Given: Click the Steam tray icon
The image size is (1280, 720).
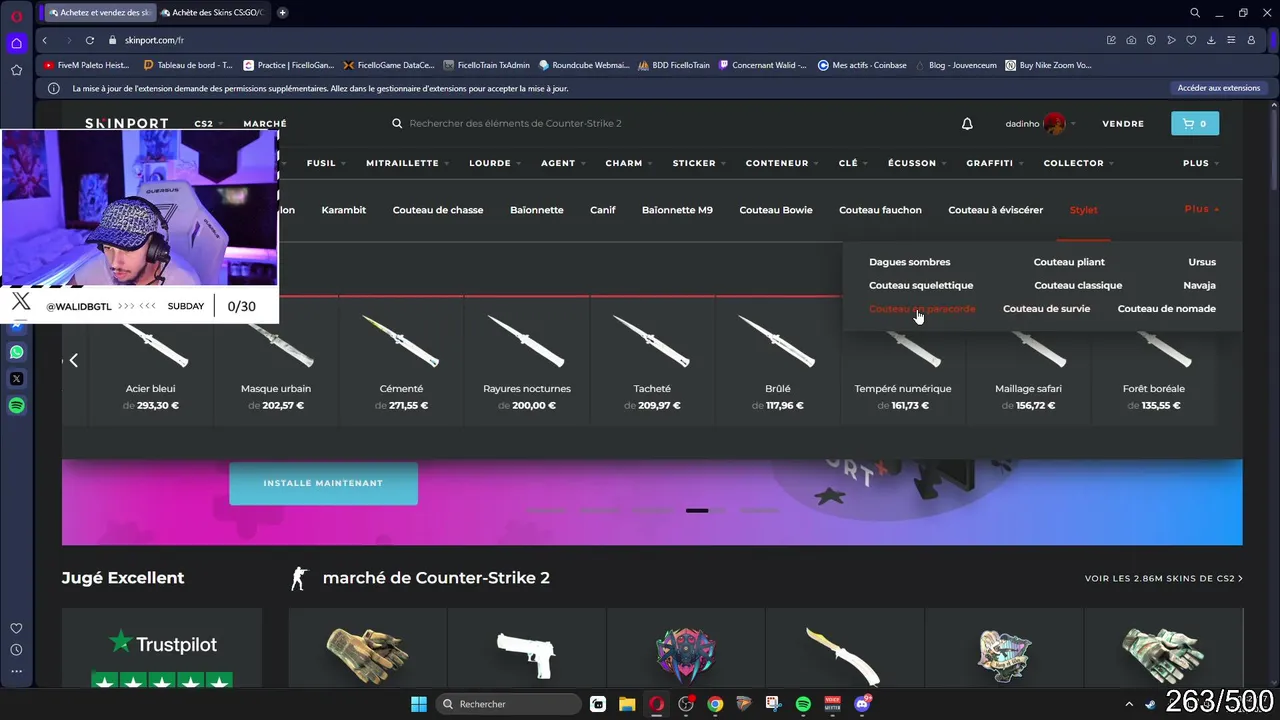Looking at the screenshot, I should tap(1152, 704).
